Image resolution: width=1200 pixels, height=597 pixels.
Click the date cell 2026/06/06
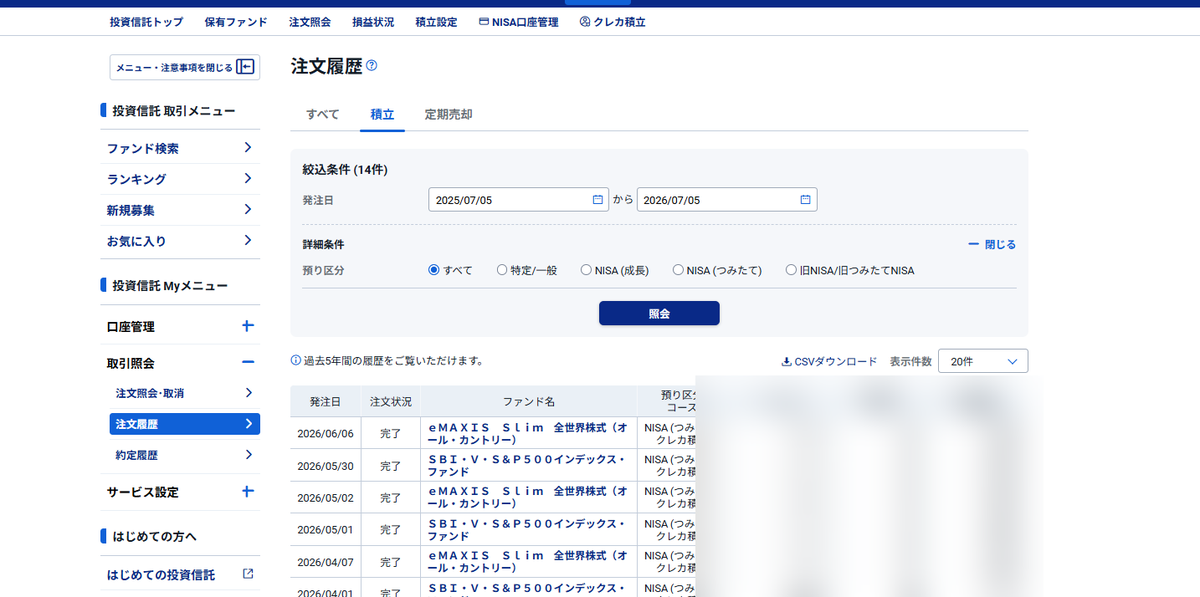coord(325,433)
